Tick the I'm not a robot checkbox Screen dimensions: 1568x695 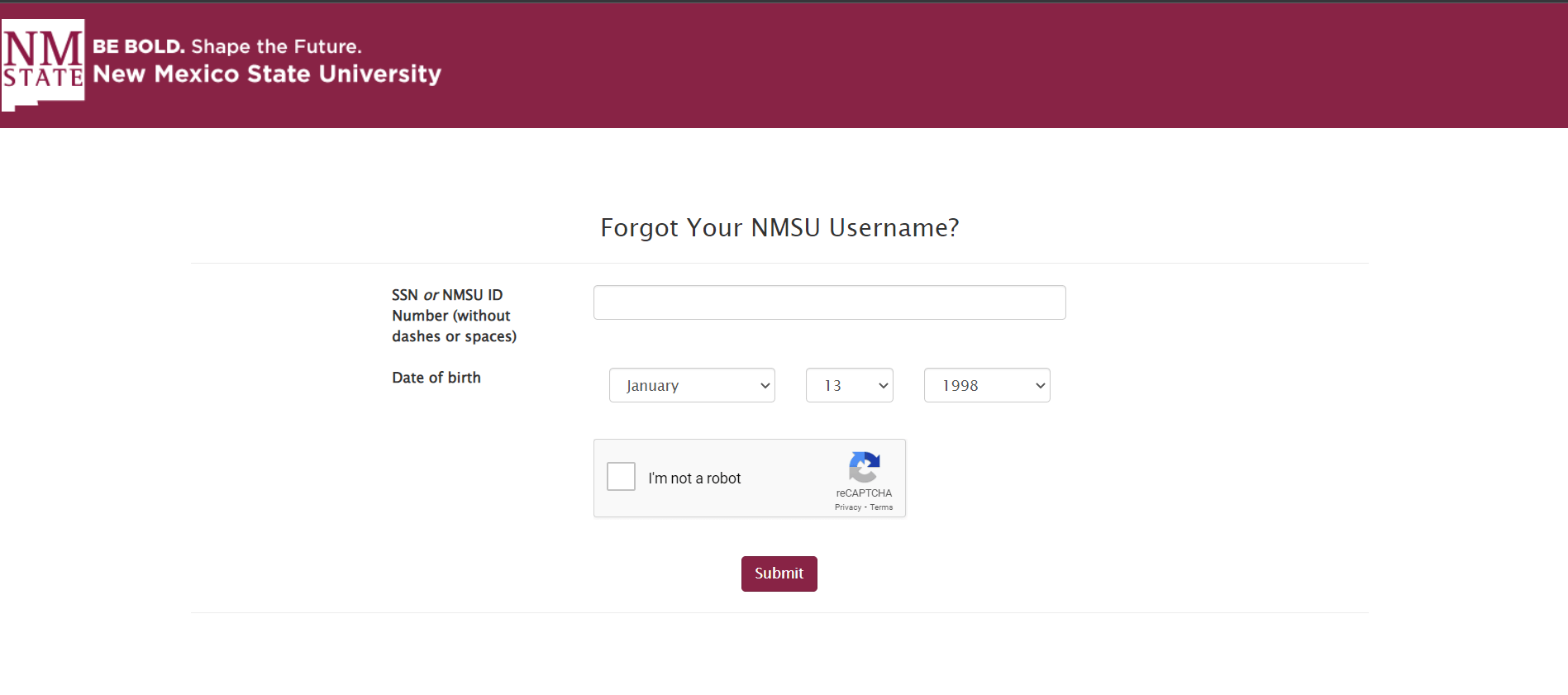point(621,477)
